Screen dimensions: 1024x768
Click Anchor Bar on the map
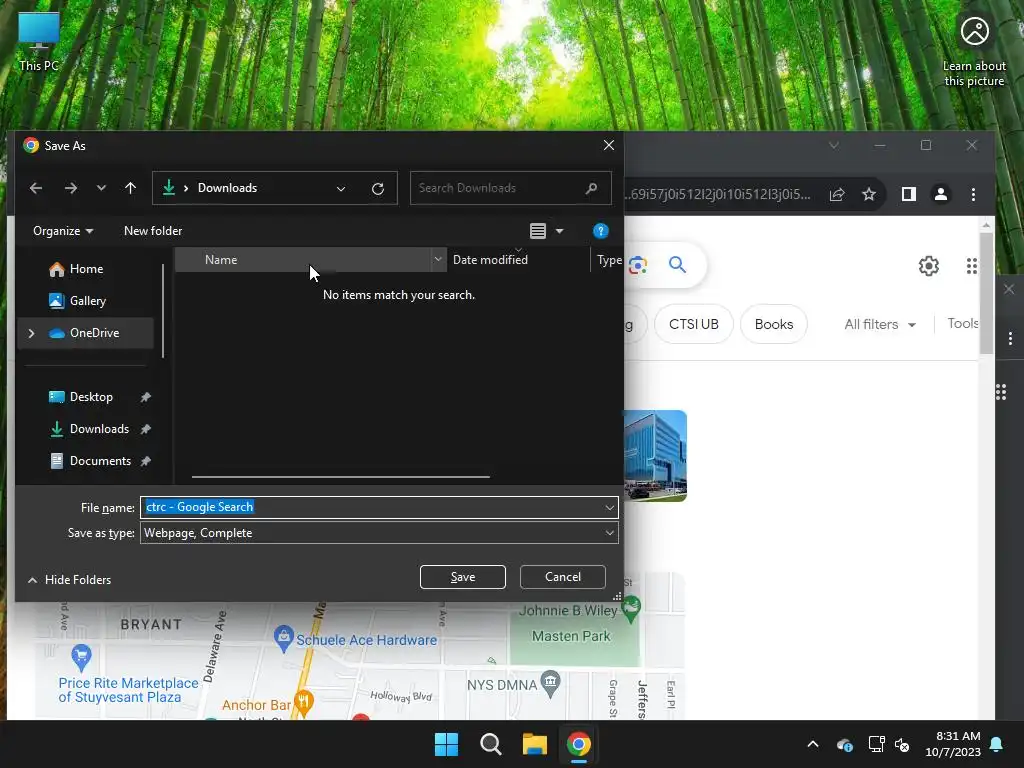(267, 704)
